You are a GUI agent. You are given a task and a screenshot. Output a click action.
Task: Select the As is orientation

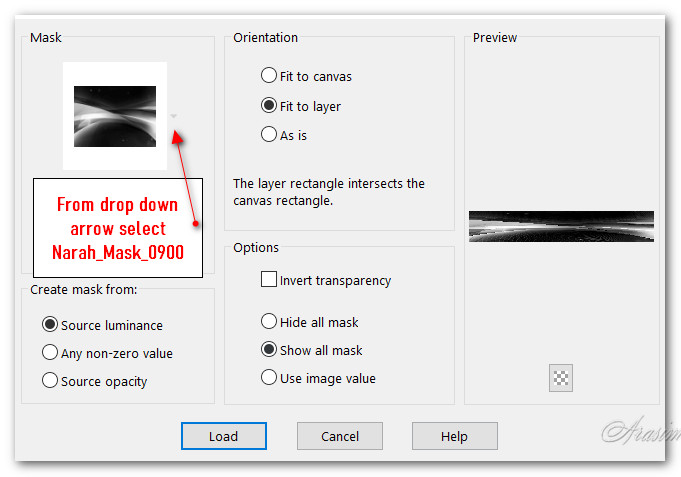269,134
